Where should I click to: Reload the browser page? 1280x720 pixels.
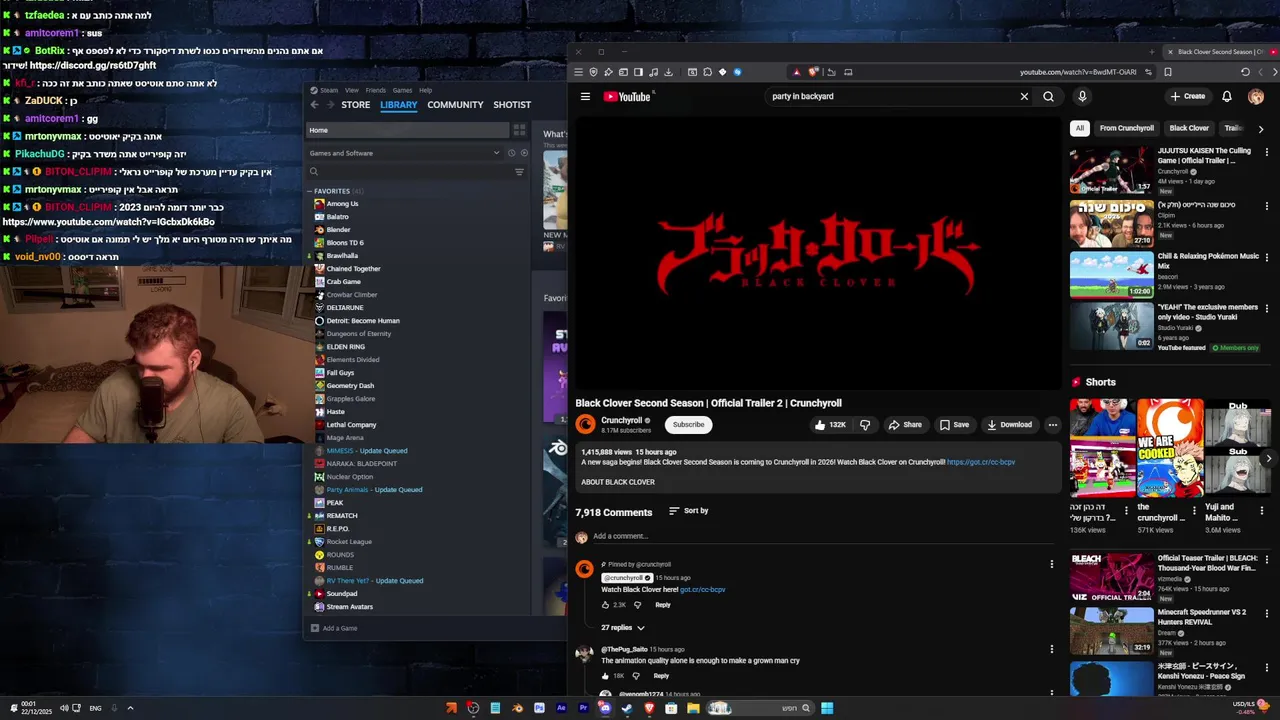[x=1245, y=72]
